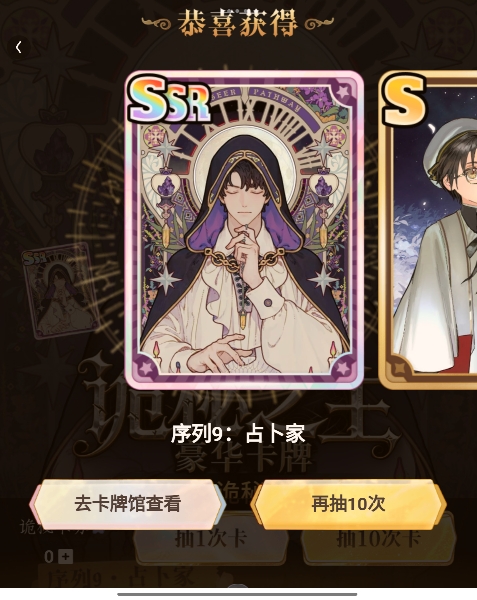
Task: Select the partially visible S card
Action: (x=428, y=230)
